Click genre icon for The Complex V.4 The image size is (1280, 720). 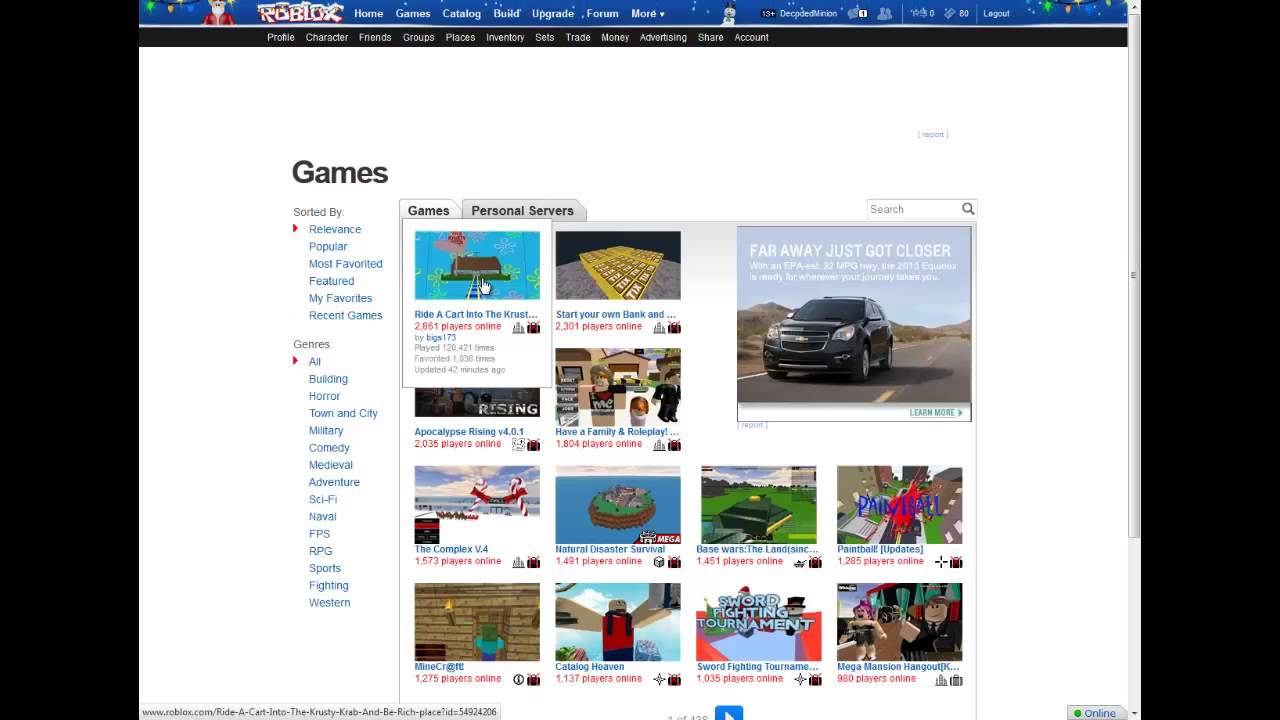click(518, 562)
